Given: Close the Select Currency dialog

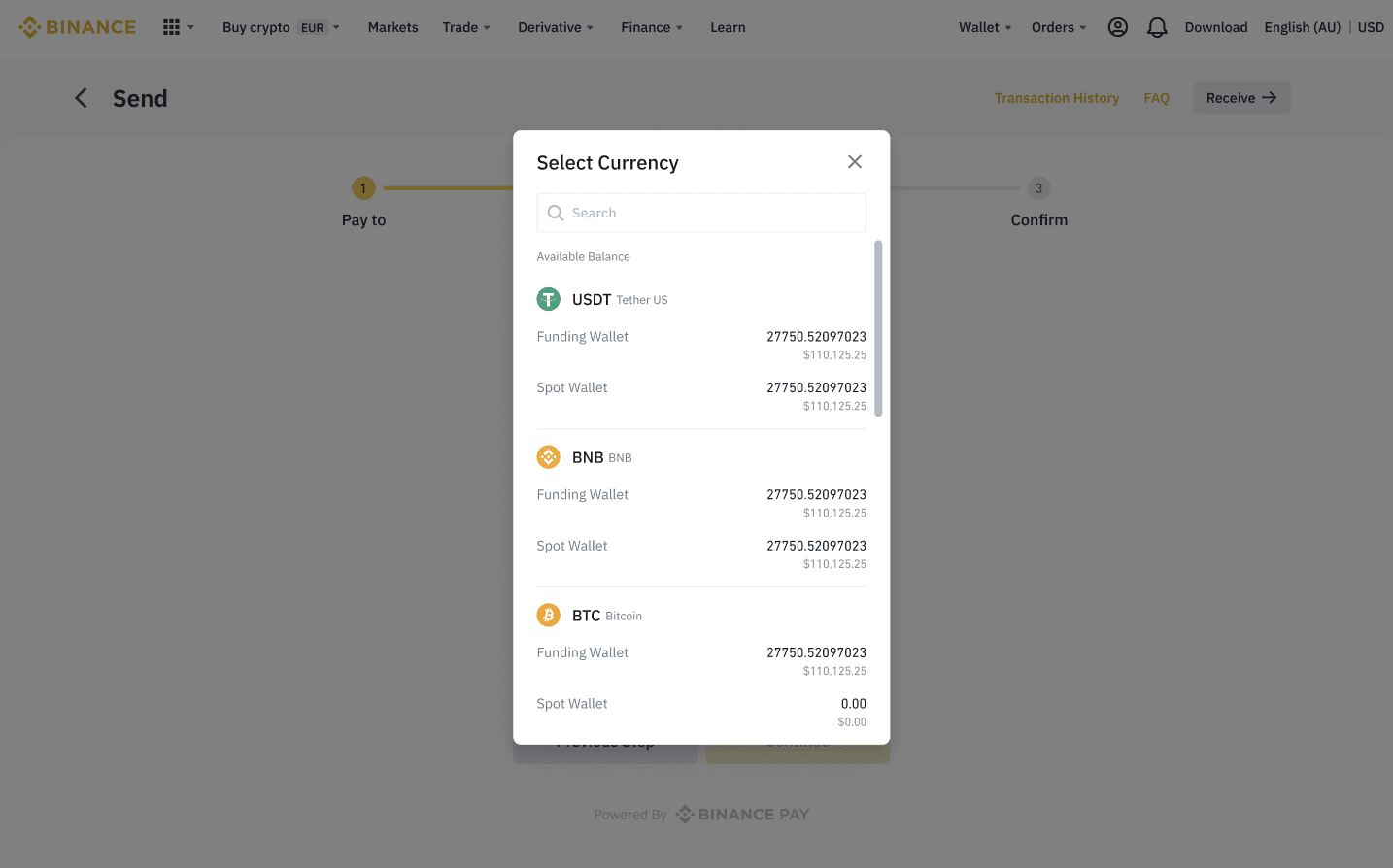Looking at the screenshot, I should pyautogui.click(x=855, y=162).
